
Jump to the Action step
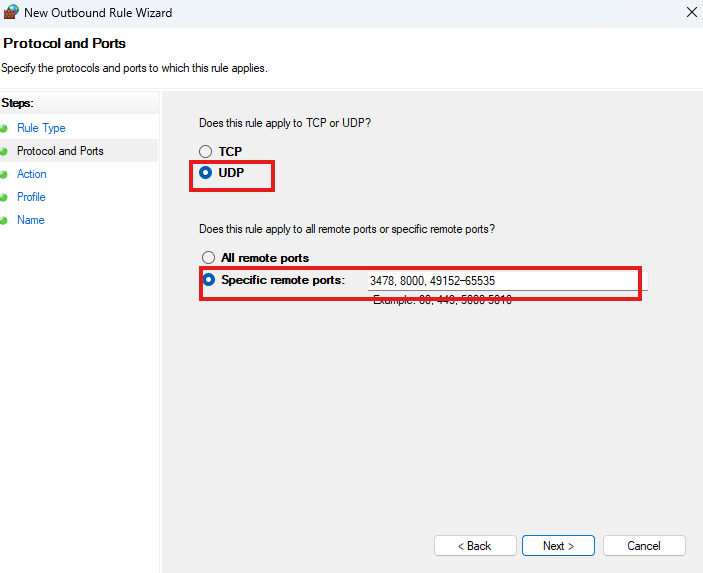[32, 174]
